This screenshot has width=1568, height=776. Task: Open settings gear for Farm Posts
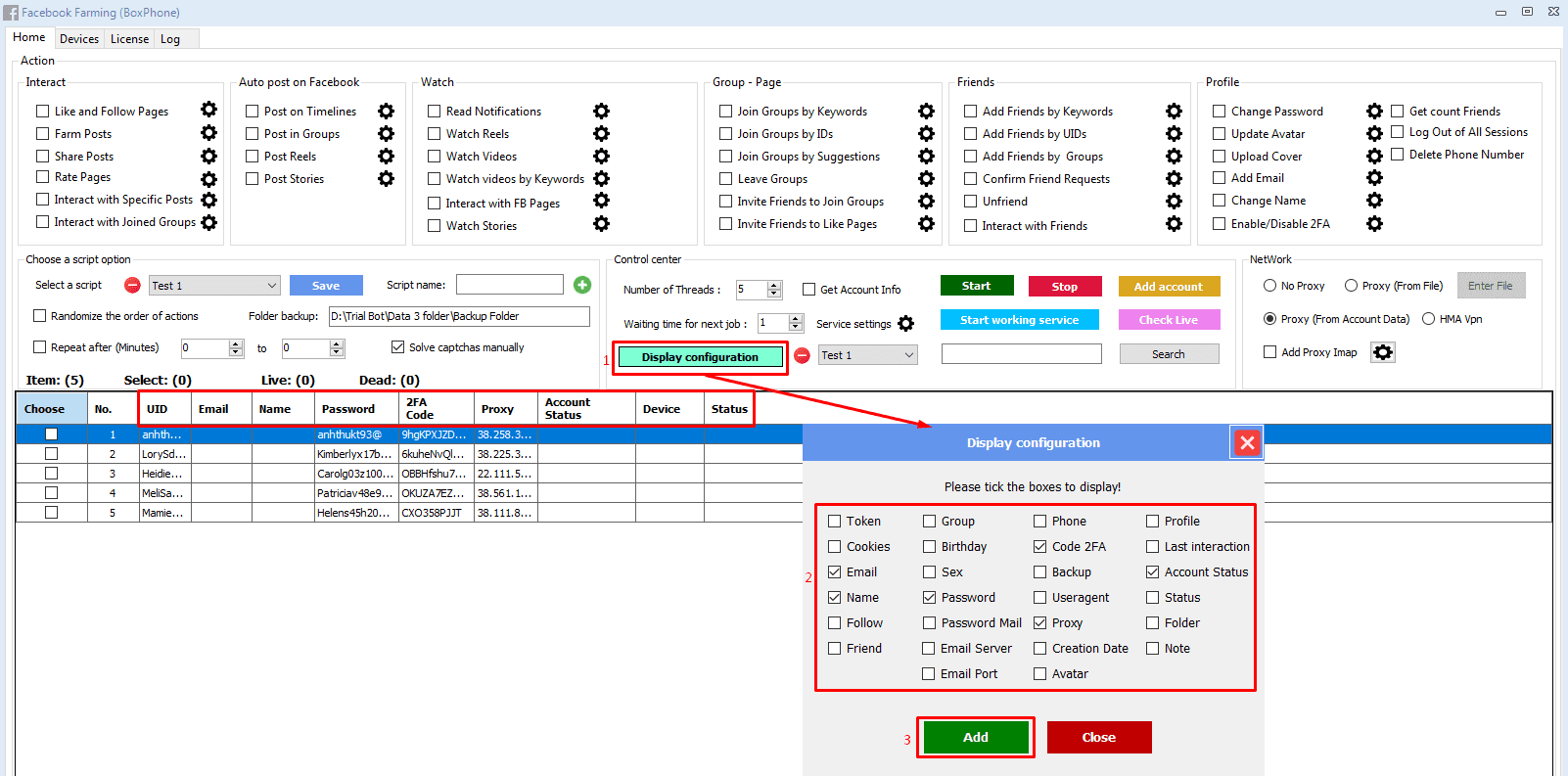208,133
